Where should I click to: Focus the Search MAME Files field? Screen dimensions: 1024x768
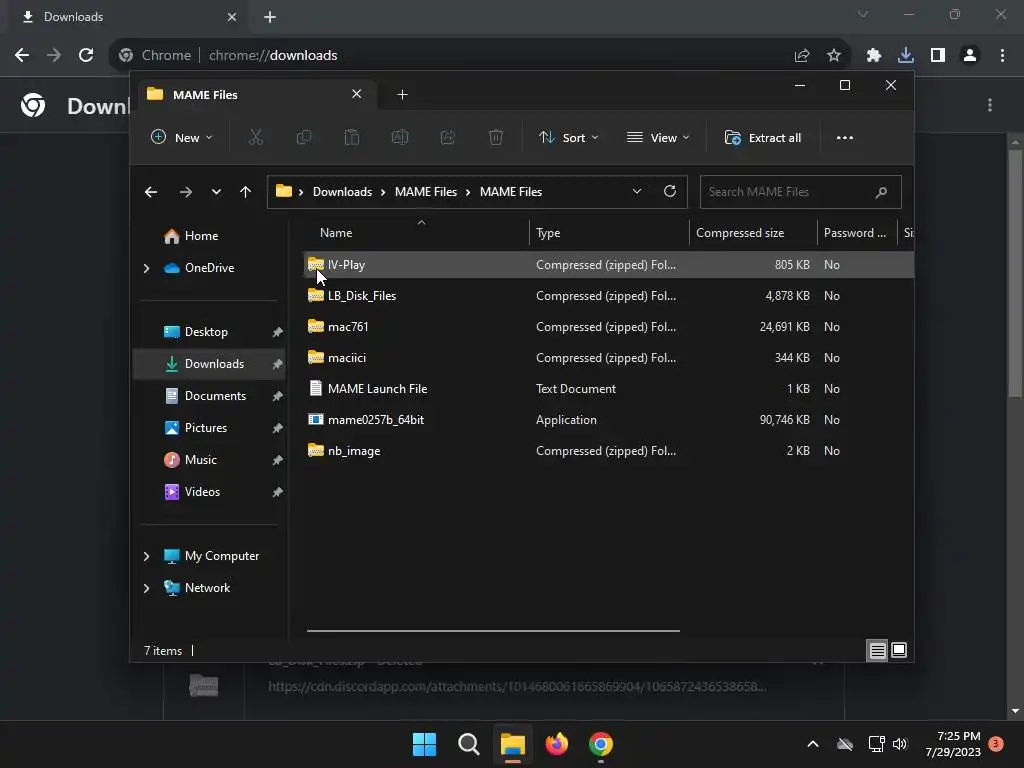point(800,192)
